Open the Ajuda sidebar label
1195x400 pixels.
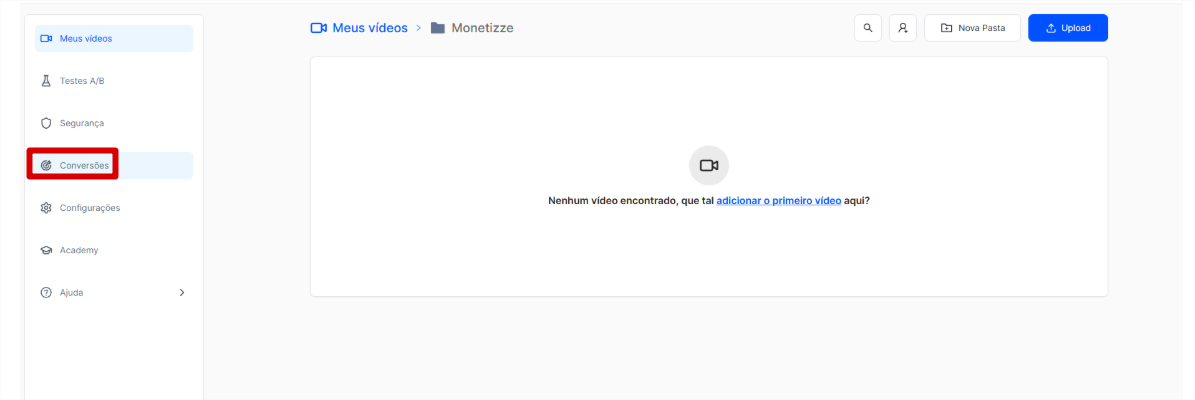tap(71, 293)
